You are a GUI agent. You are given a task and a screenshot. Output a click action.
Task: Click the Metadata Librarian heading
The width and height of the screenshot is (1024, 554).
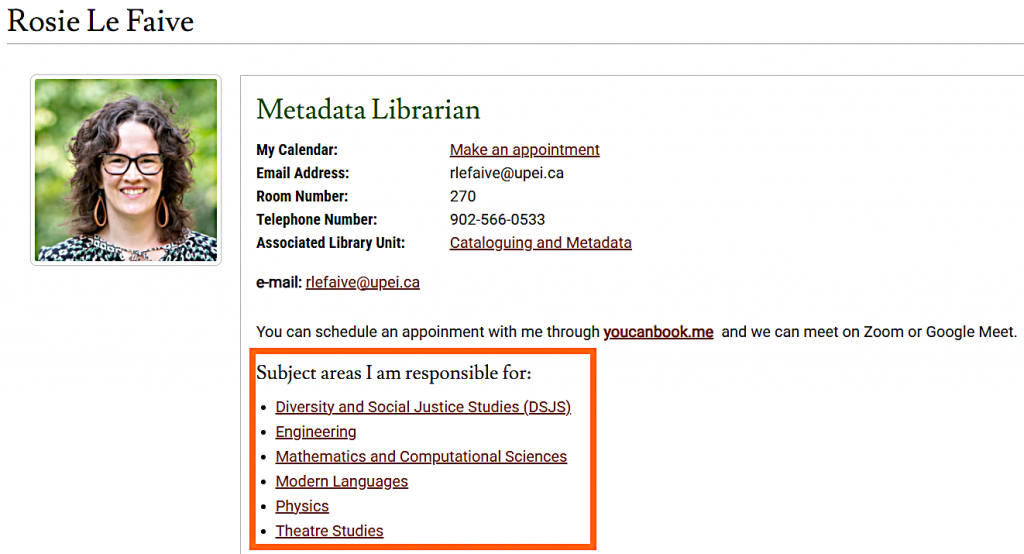(x=368, y=109)
